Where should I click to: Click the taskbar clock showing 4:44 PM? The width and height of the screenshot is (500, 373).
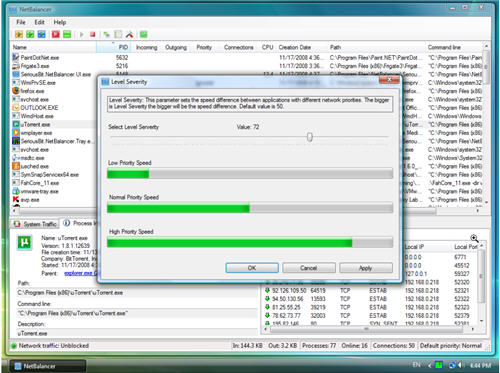480,365
